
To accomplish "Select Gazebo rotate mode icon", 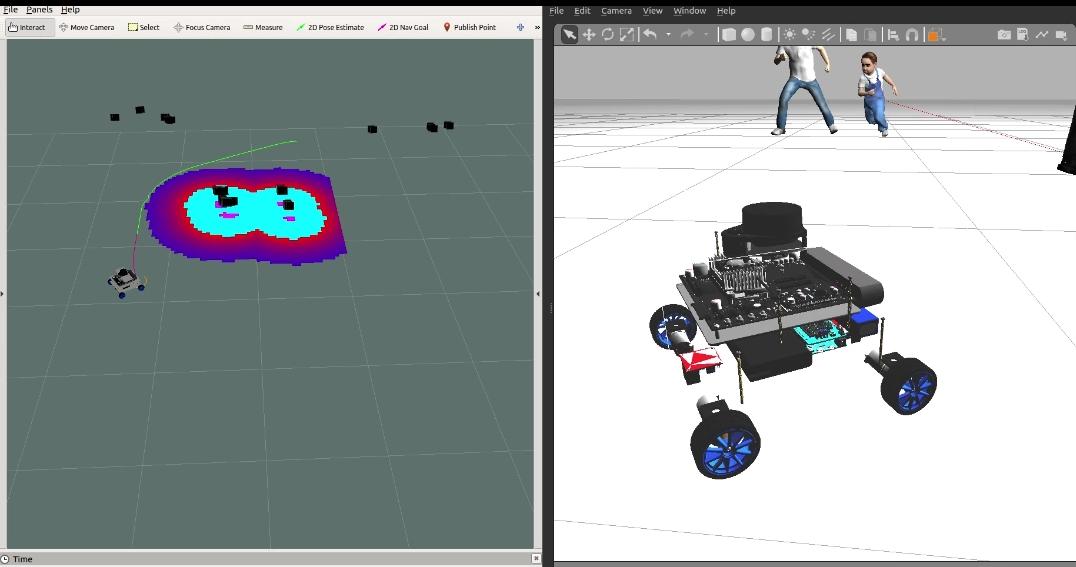I will point(608,34).
